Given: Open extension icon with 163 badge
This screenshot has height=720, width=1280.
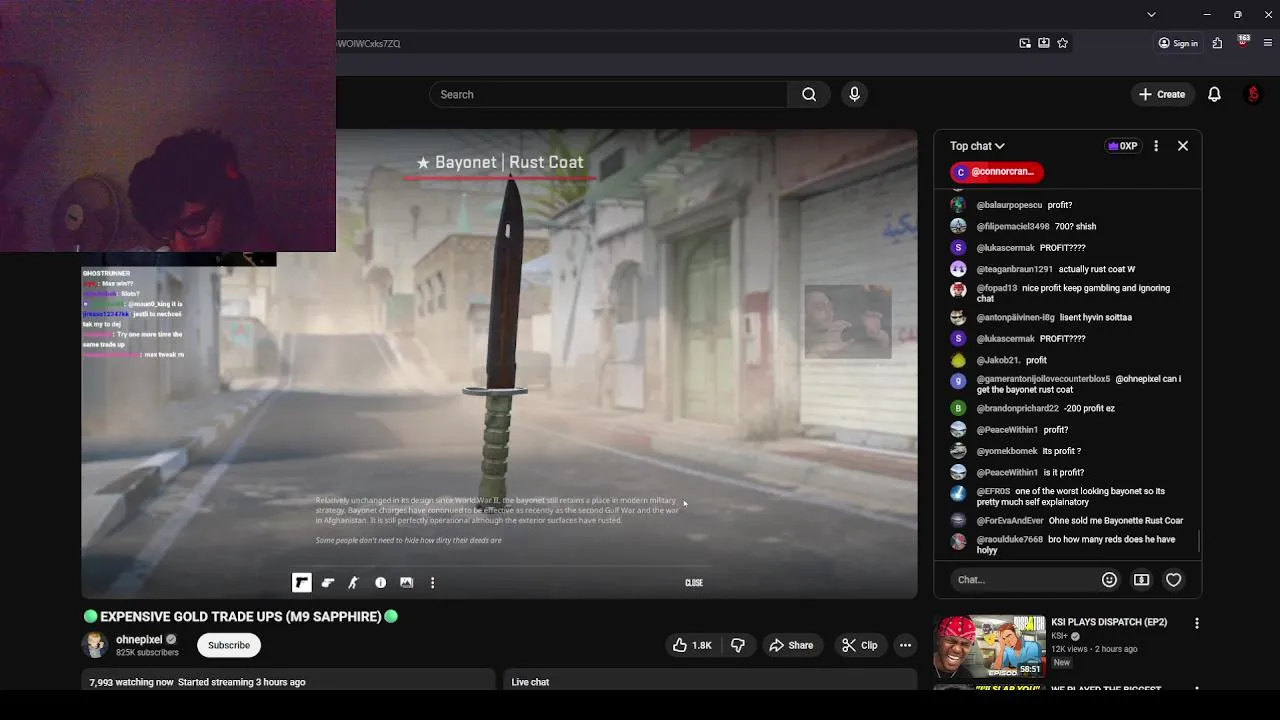Looking at the screenshot, I should pyautogui.click(x=1243, y=42).
